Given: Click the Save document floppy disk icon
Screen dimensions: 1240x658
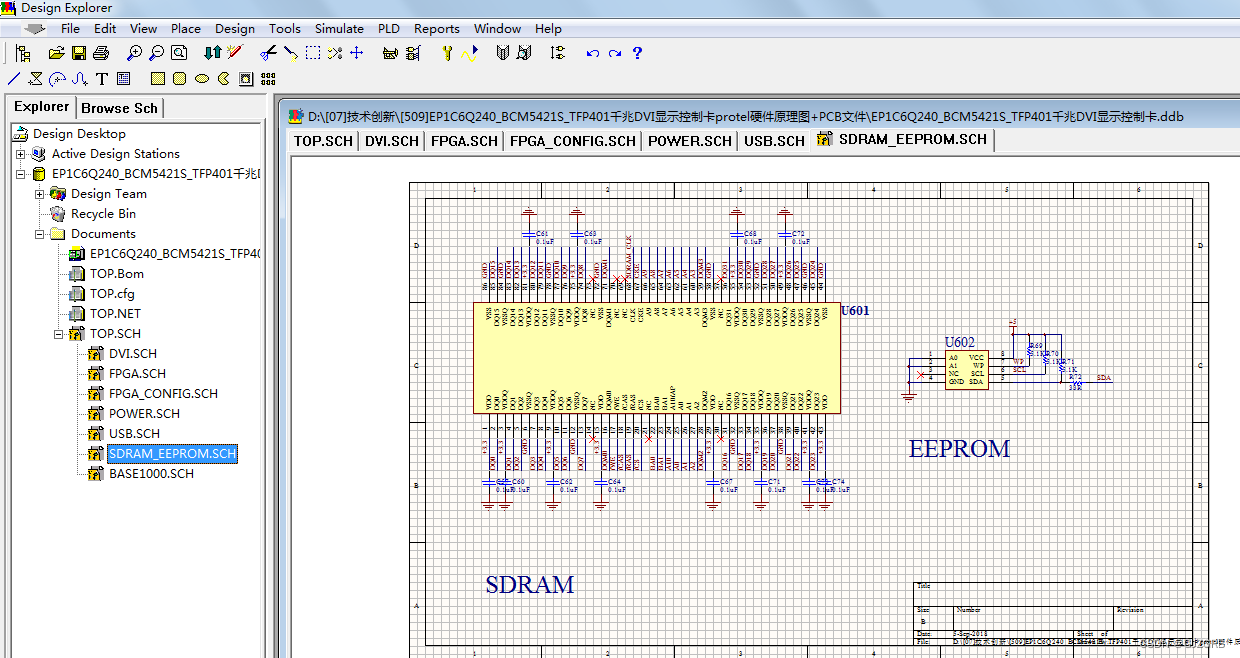Looking at the screenshot, I should (x=78, y=53).
